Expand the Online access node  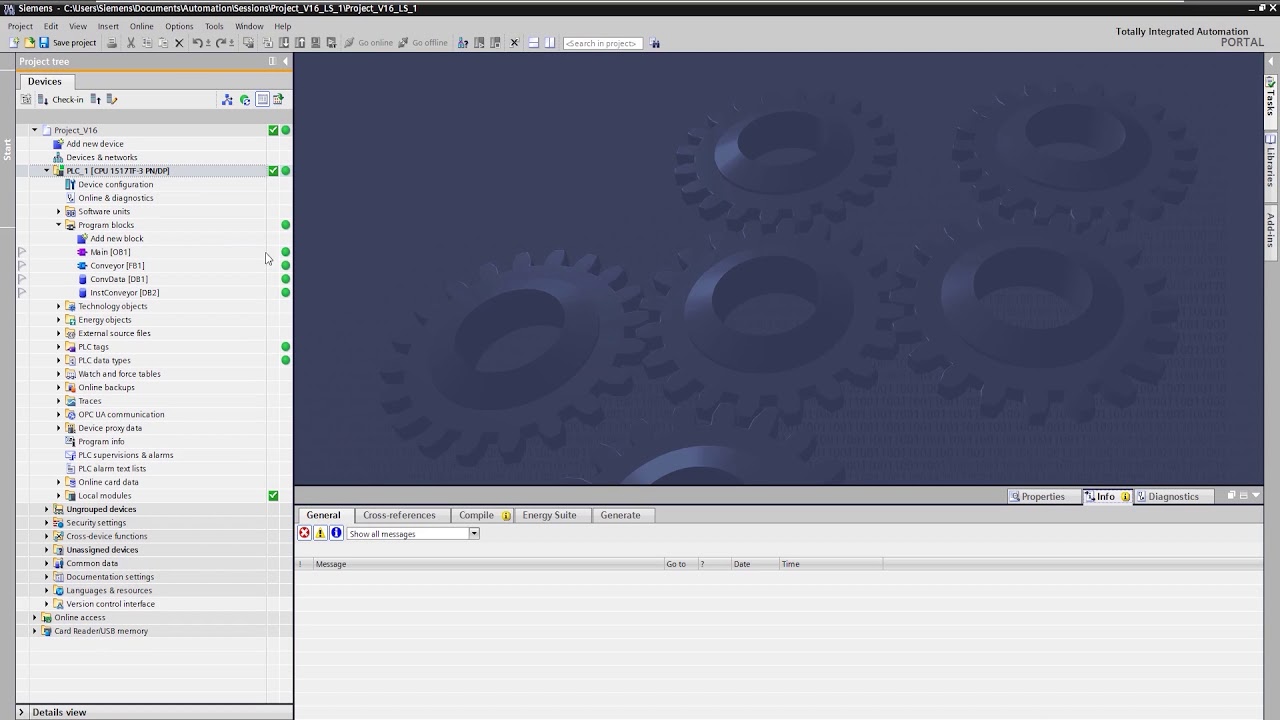pyautogui.click(x=34, y=617)
